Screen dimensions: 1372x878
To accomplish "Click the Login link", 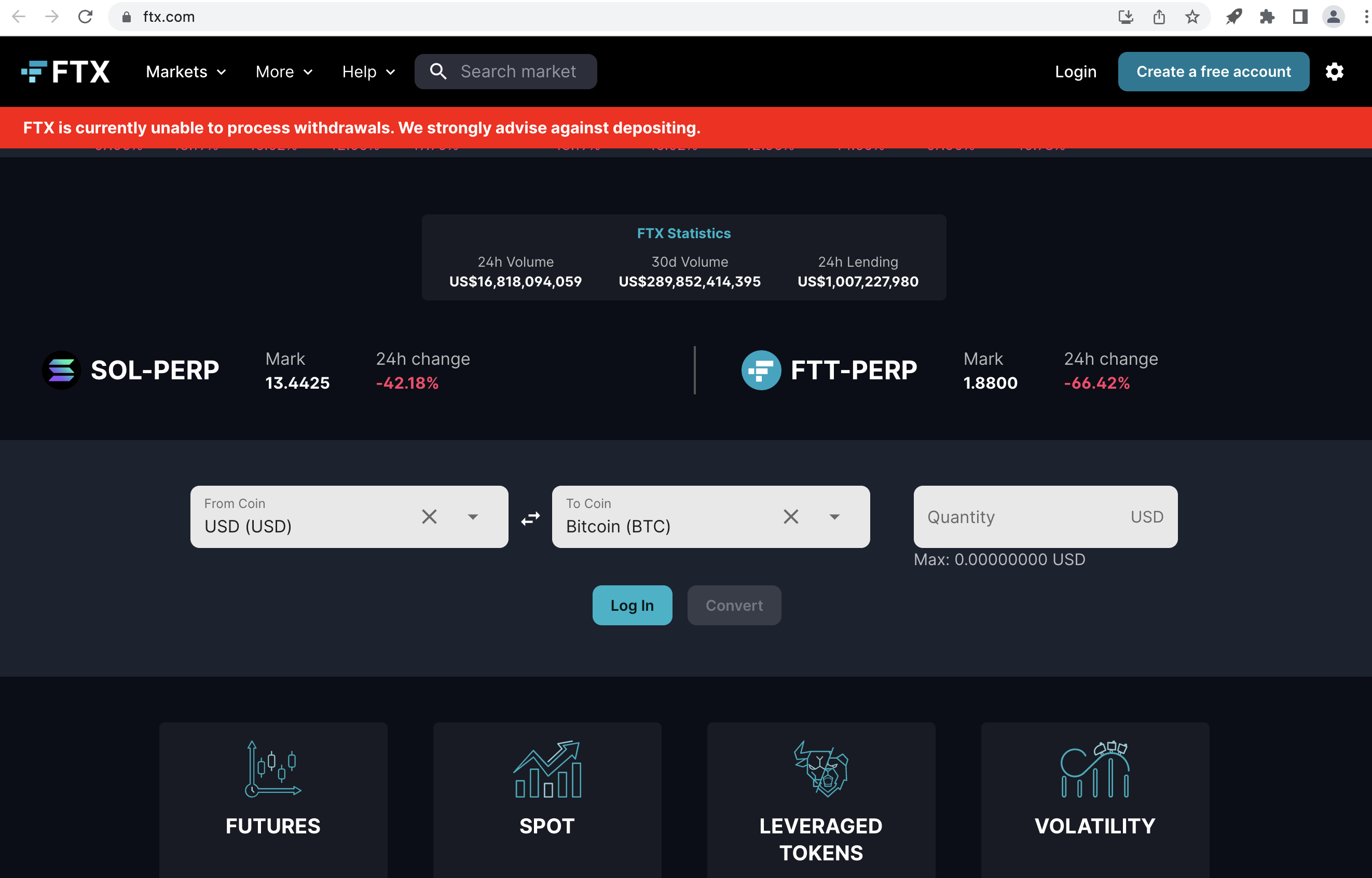I will 1075,72.
